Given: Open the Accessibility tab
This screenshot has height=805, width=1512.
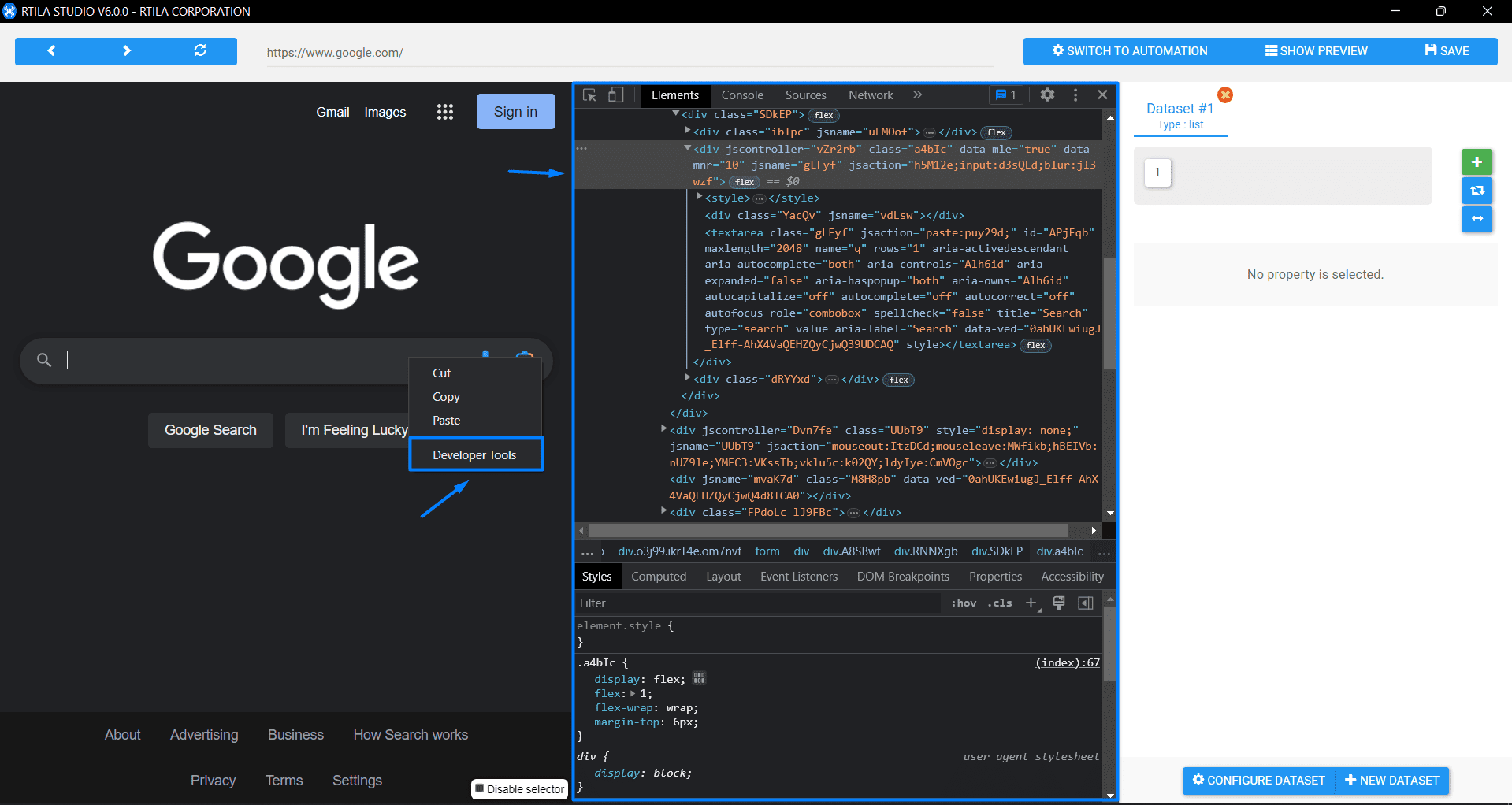Looking at the screenshot, I should click(1072, 577).
